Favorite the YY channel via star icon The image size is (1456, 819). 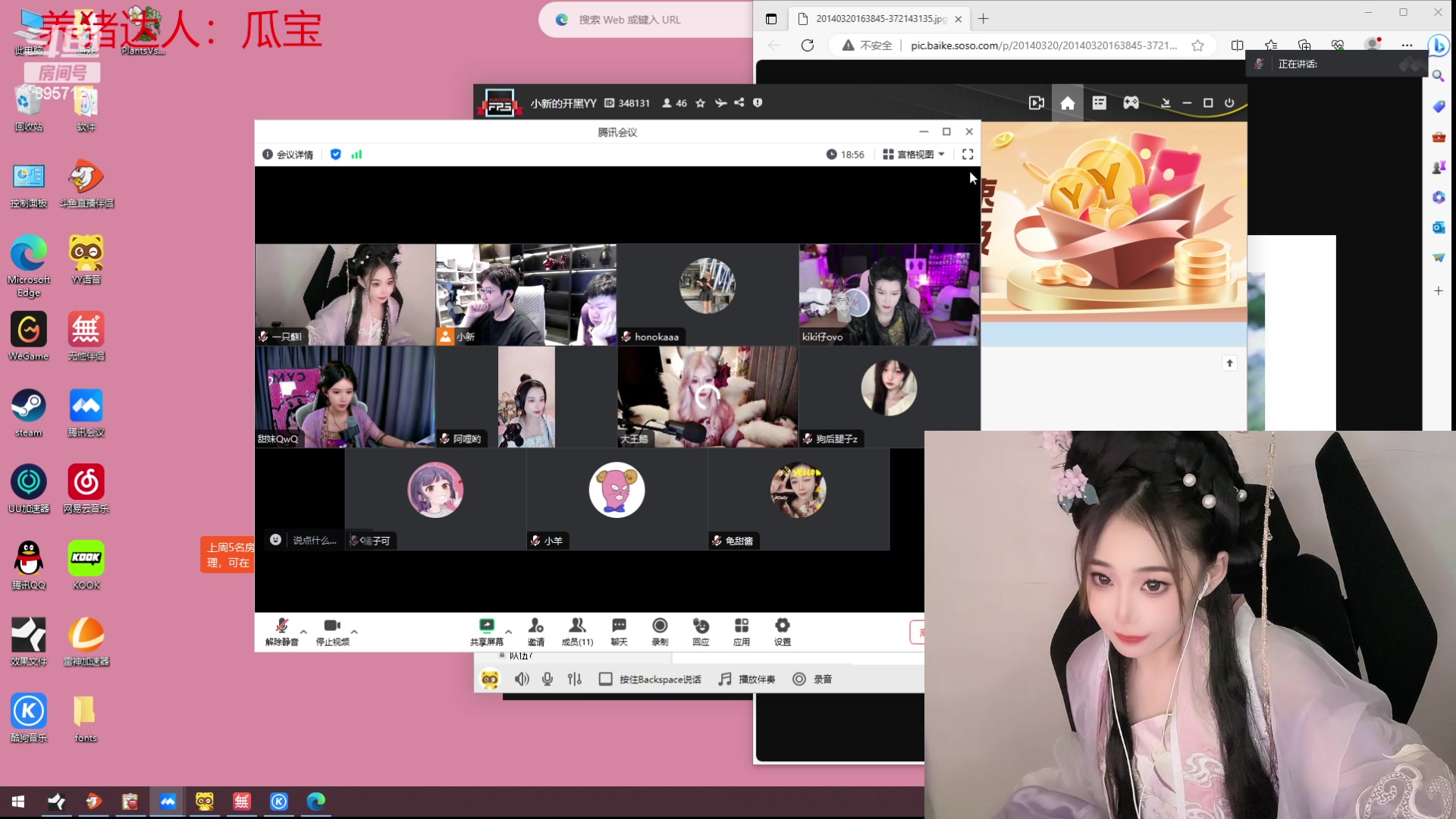tap(700, 103)
